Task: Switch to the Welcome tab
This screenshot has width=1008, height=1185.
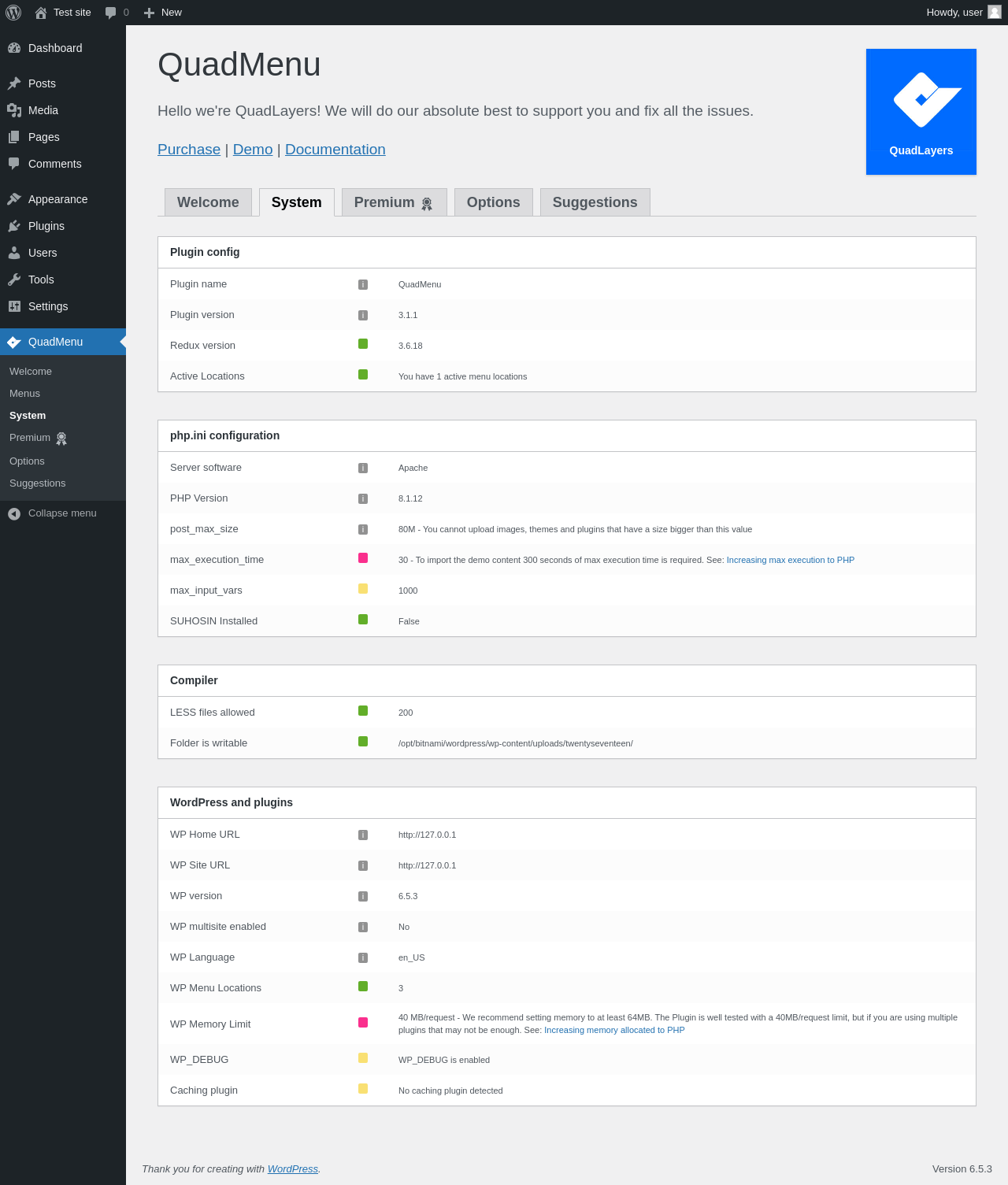Action: (208, 202)
